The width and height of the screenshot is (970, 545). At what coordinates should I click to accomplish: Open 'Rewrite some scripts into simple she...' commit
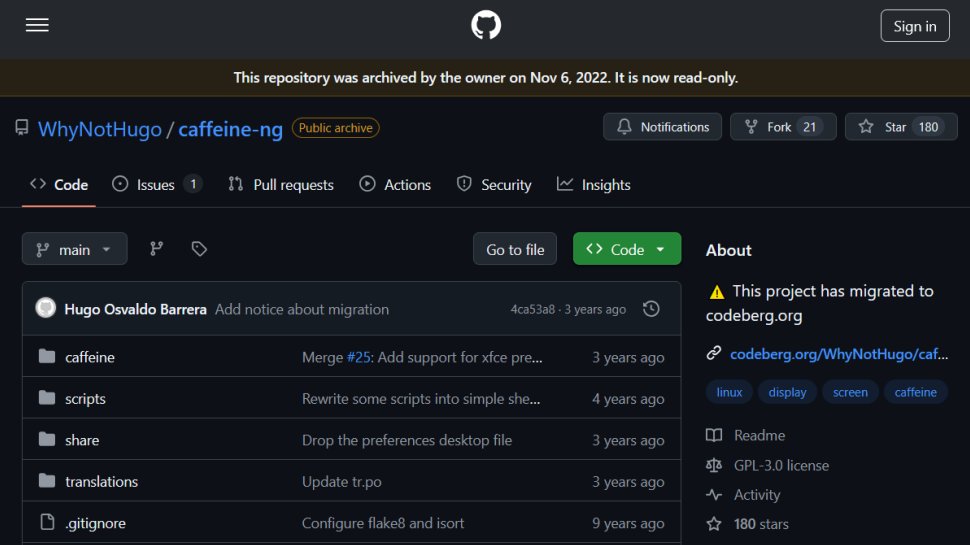click(421, 398)
